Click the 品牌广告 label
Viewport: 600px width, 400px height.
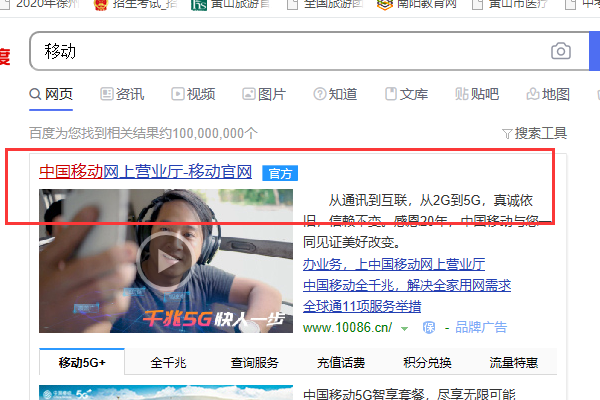(x=481, y=328)
